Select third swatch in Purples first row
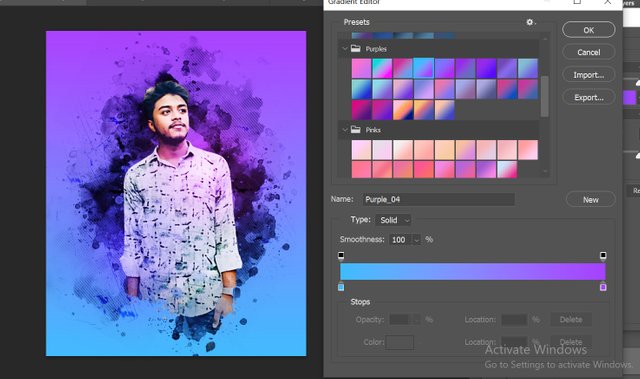Image resolution: width=640 pixels, height=379 pixels. pyautogui.click(x=403, y=68)
